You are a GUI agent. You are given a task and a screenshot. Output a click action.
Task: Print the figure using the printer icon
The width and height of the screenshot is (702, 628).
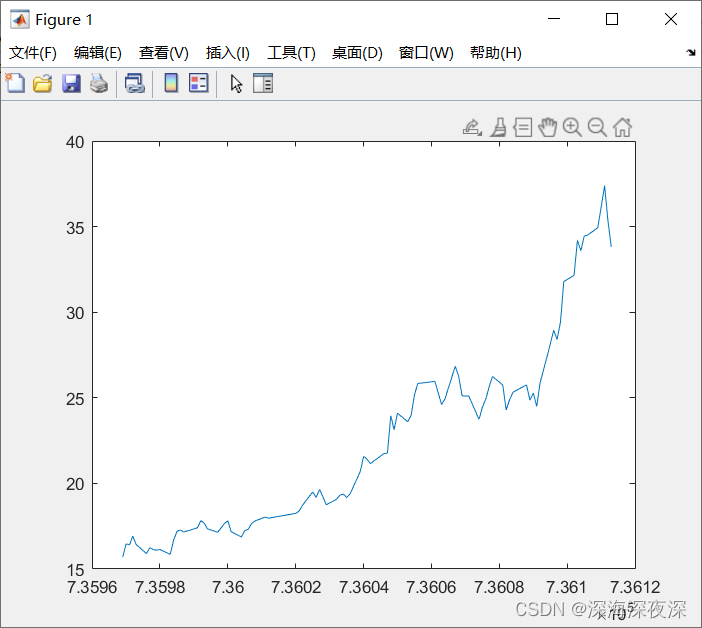click(99, 84)
